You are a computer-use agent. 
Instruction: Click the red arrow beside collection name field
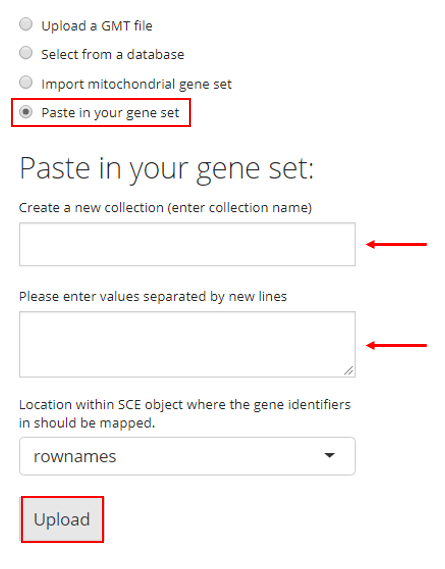coord(396,244)
